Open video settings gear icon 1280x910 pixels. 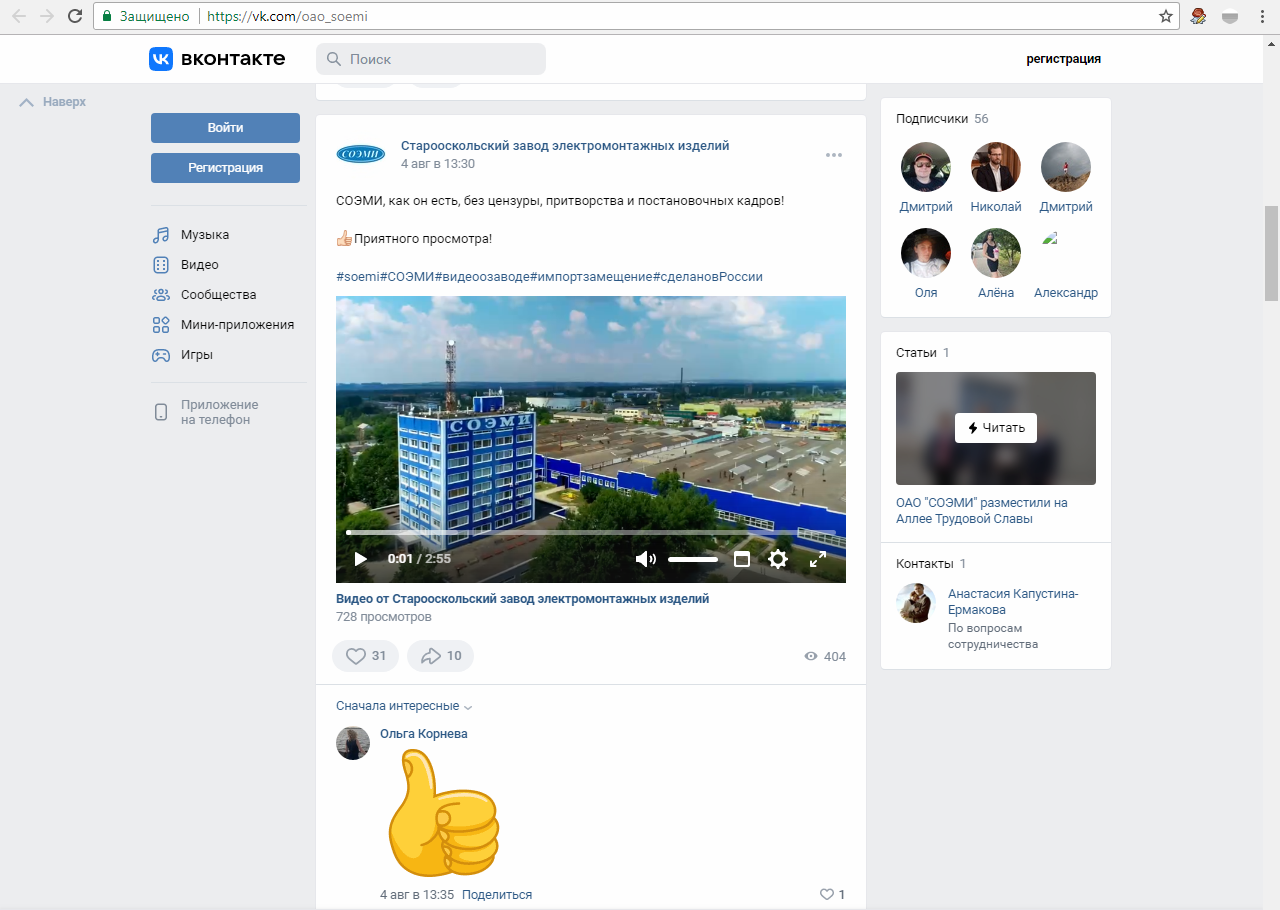pos(778,559)
